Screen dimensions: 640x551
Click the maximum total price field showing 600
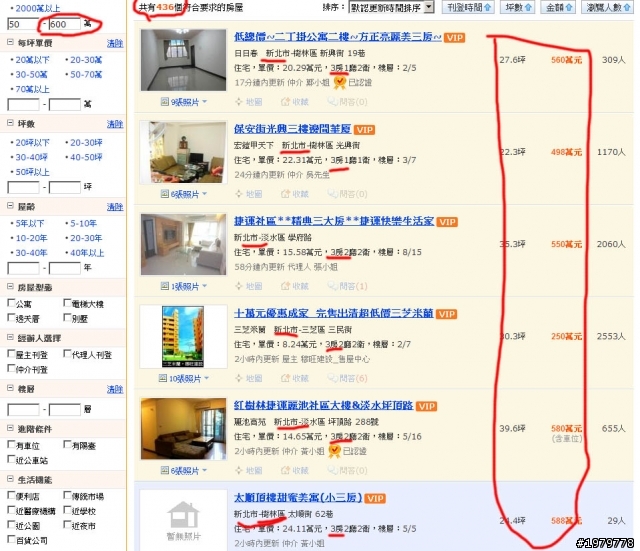click(64, 24)
